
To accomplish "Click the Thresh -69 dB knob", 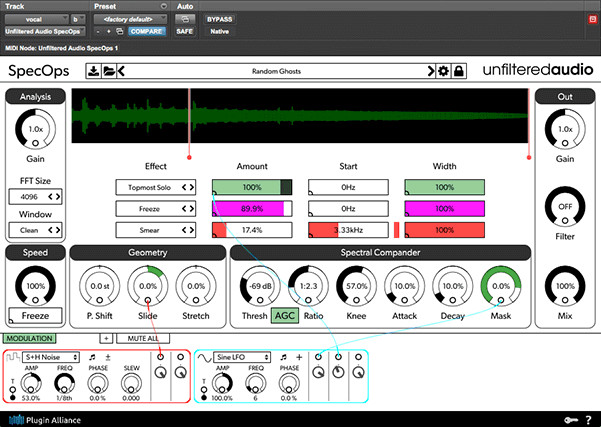I will pos(260,286).
